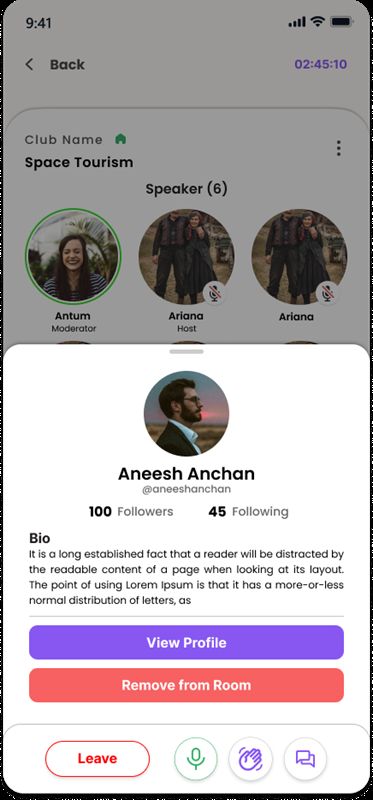This screenshot has width=373, height=800.
Task: Click the Remove from Room button
Action: tap(186, 685)
